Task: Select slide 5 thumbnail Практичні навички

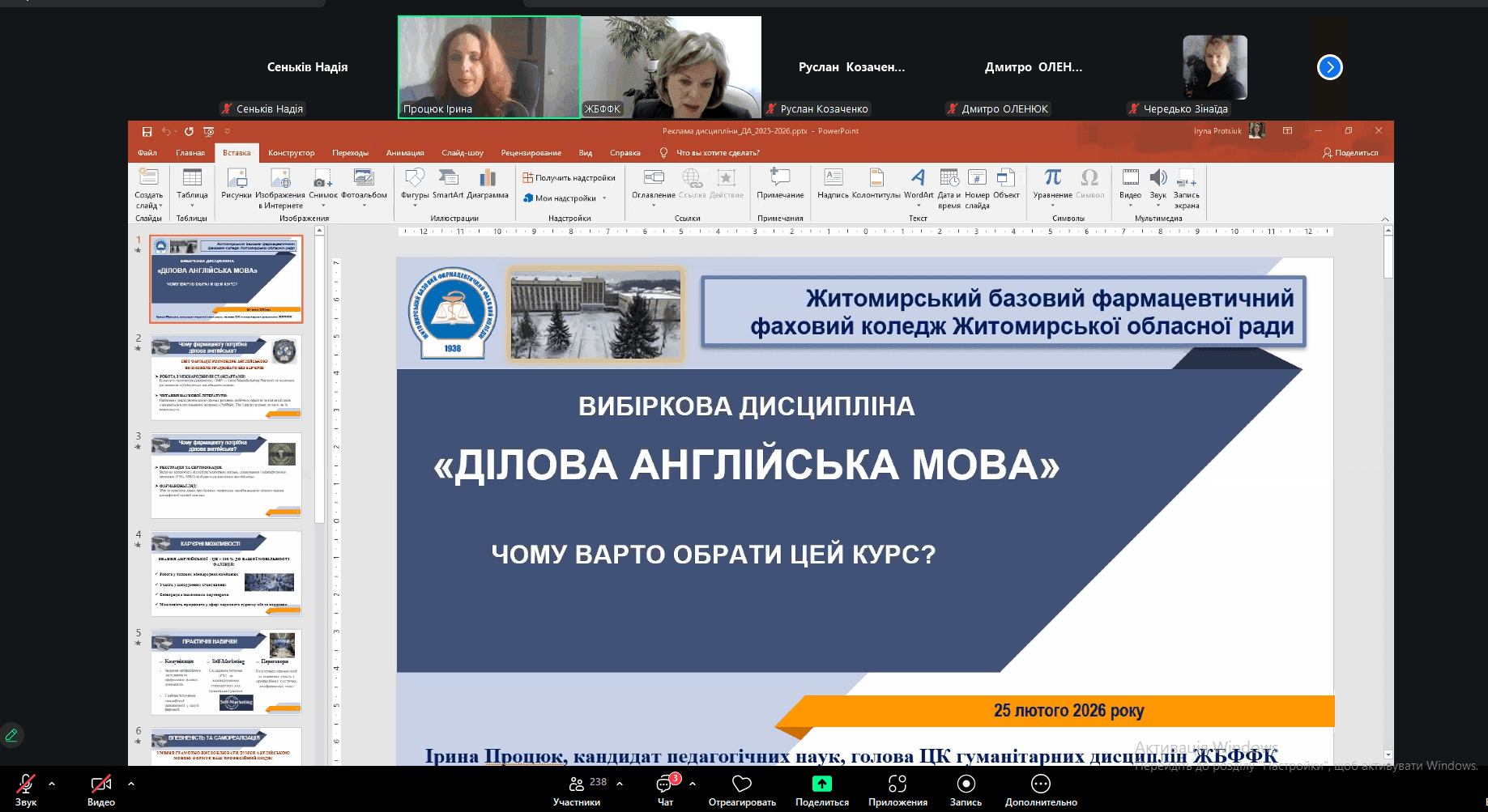Action: click(x=226, y=672)
